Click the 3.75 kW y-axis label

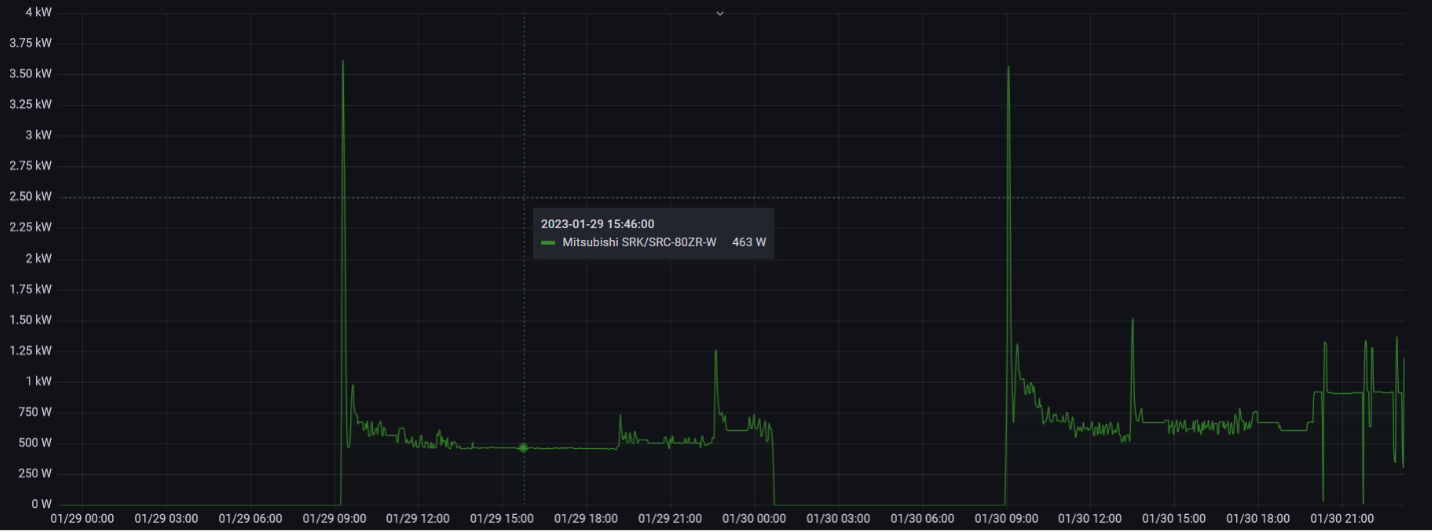coord(30,43)
